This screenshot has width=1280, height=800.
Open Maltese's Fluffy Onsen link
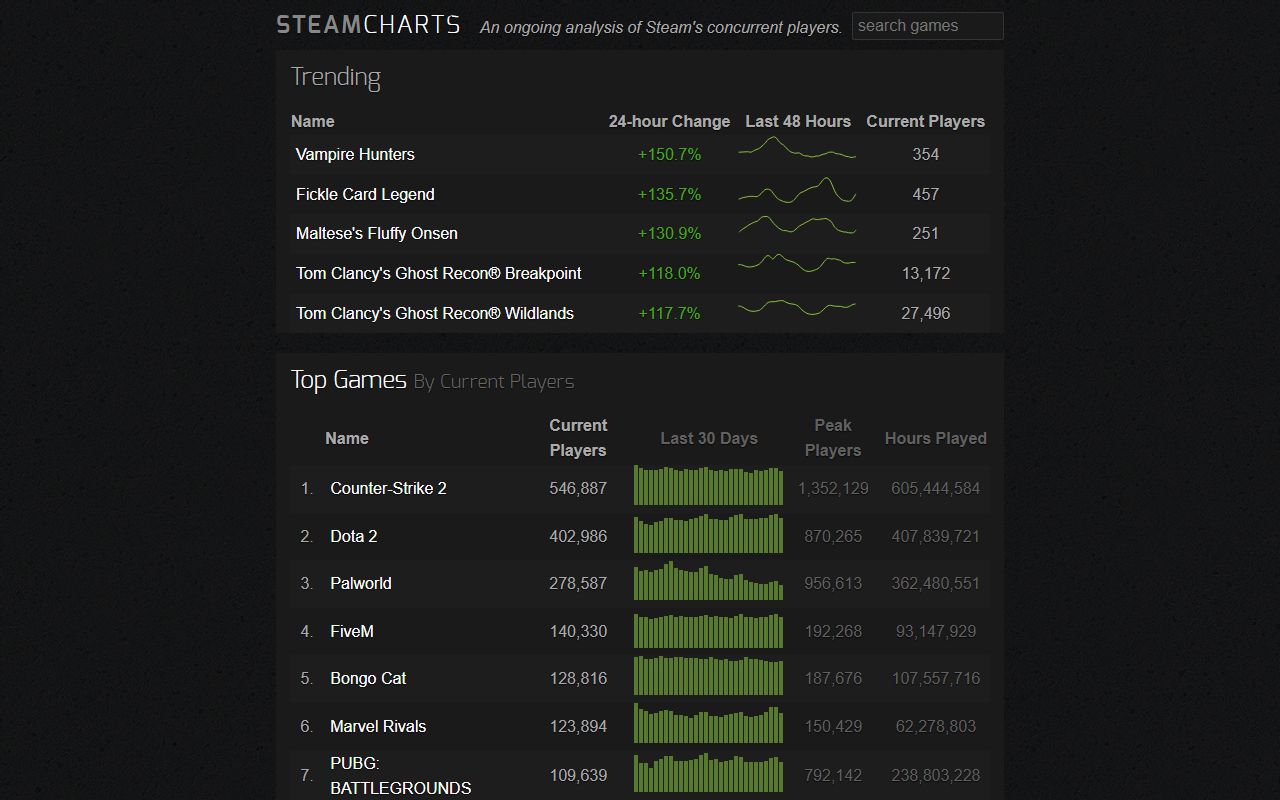tap(377, 233)
